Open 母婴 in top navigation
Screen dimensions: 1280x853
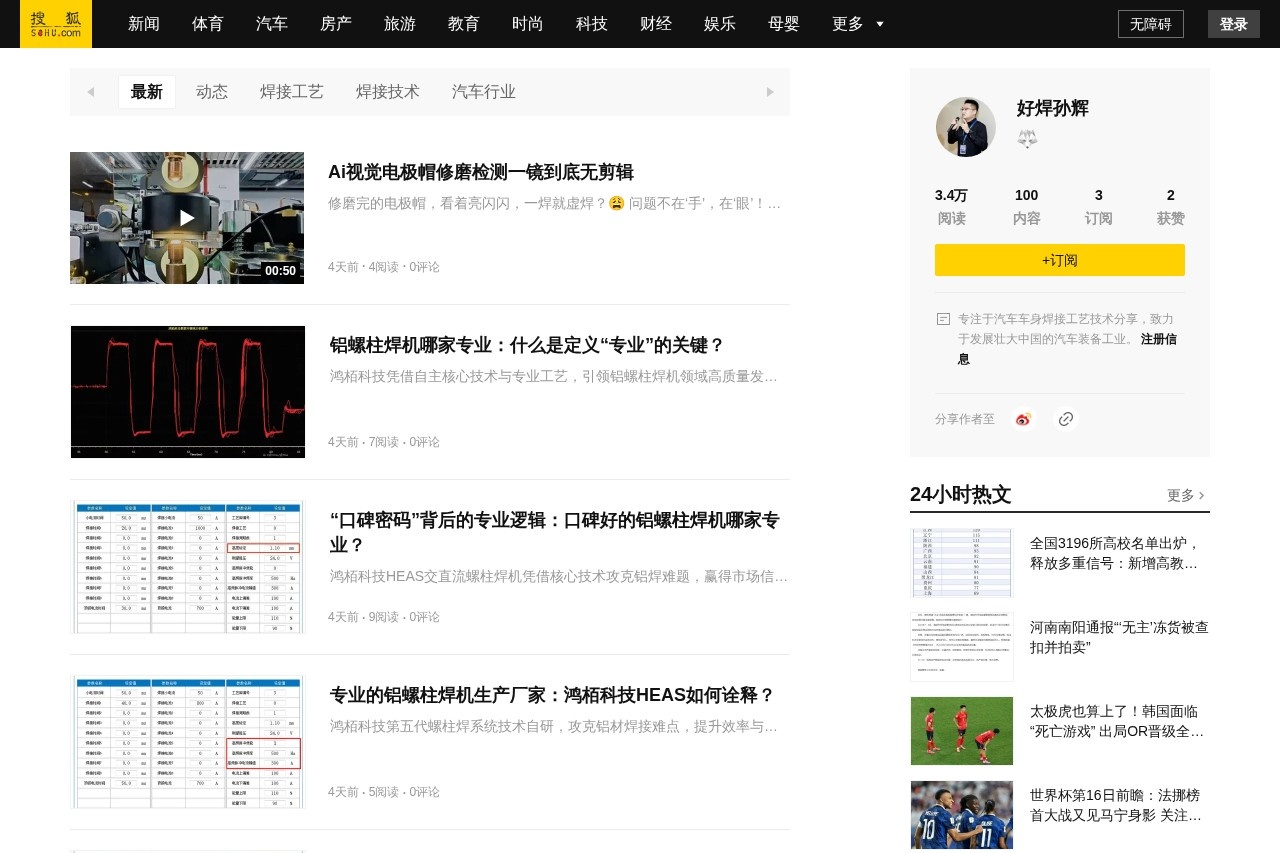click(784, 24)
